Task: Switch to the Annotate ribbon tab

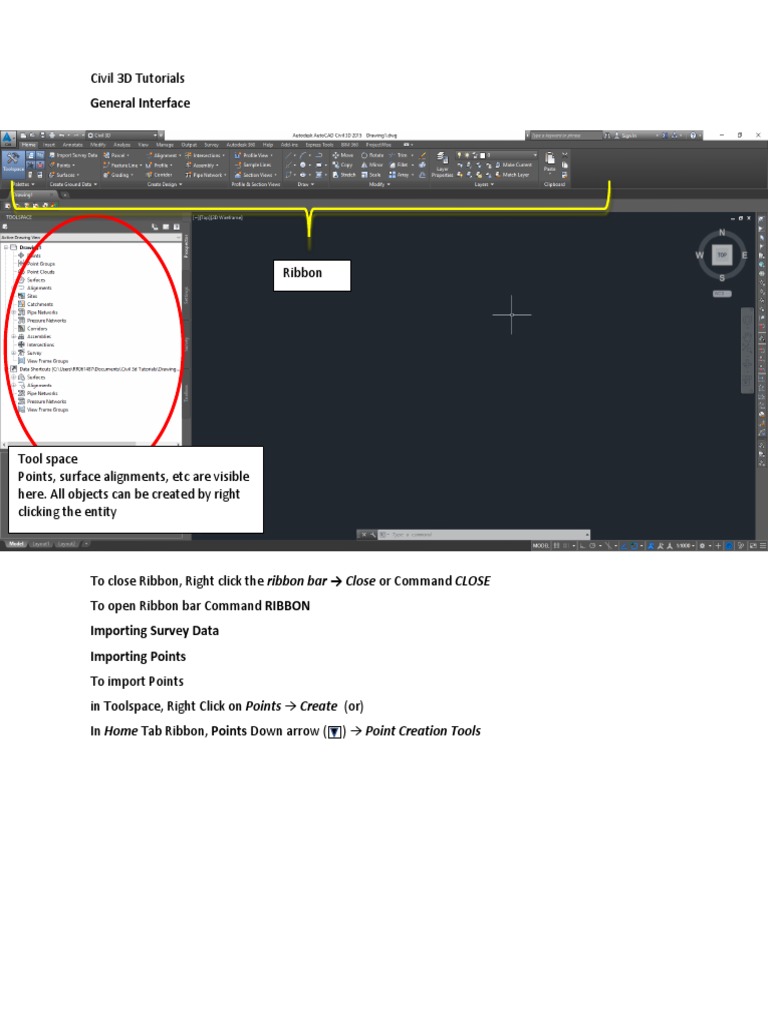Action: coord(72,145)
